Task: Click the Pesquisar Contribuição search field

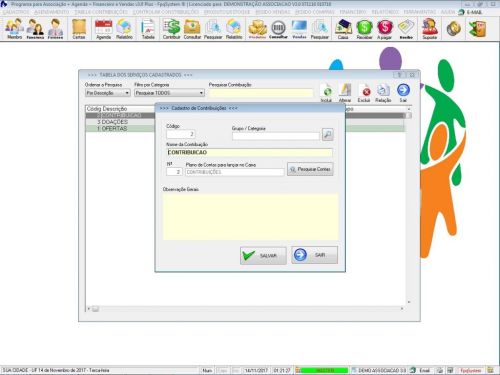Action: (x=261, y=93)
